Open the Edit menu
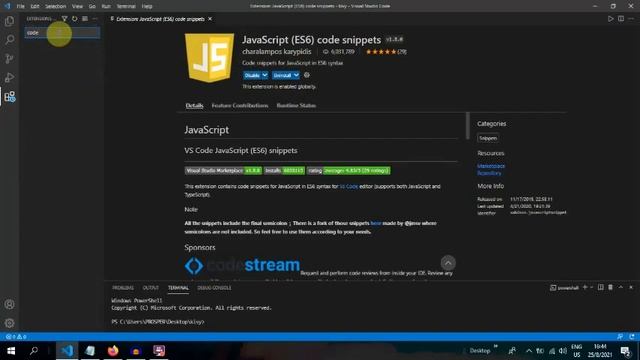 pos(35,6)
